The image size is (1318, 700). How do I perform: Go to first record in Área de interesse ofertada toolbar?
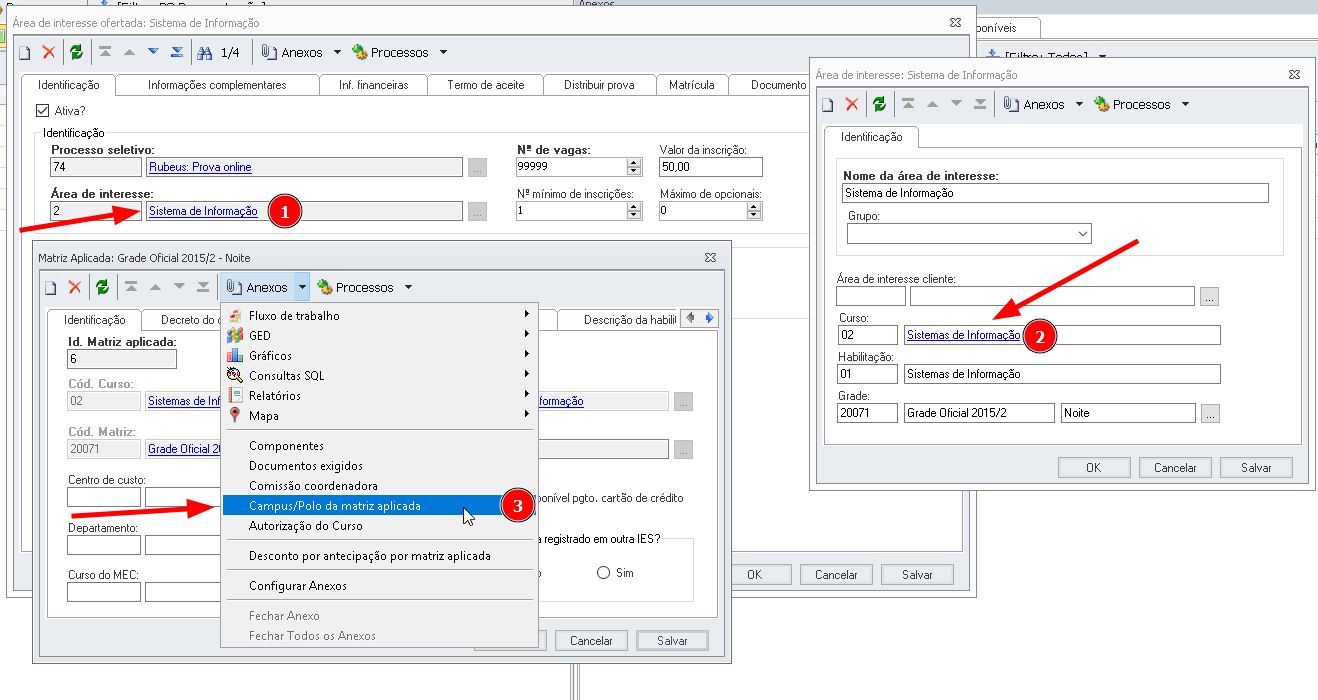pos(105,52)
